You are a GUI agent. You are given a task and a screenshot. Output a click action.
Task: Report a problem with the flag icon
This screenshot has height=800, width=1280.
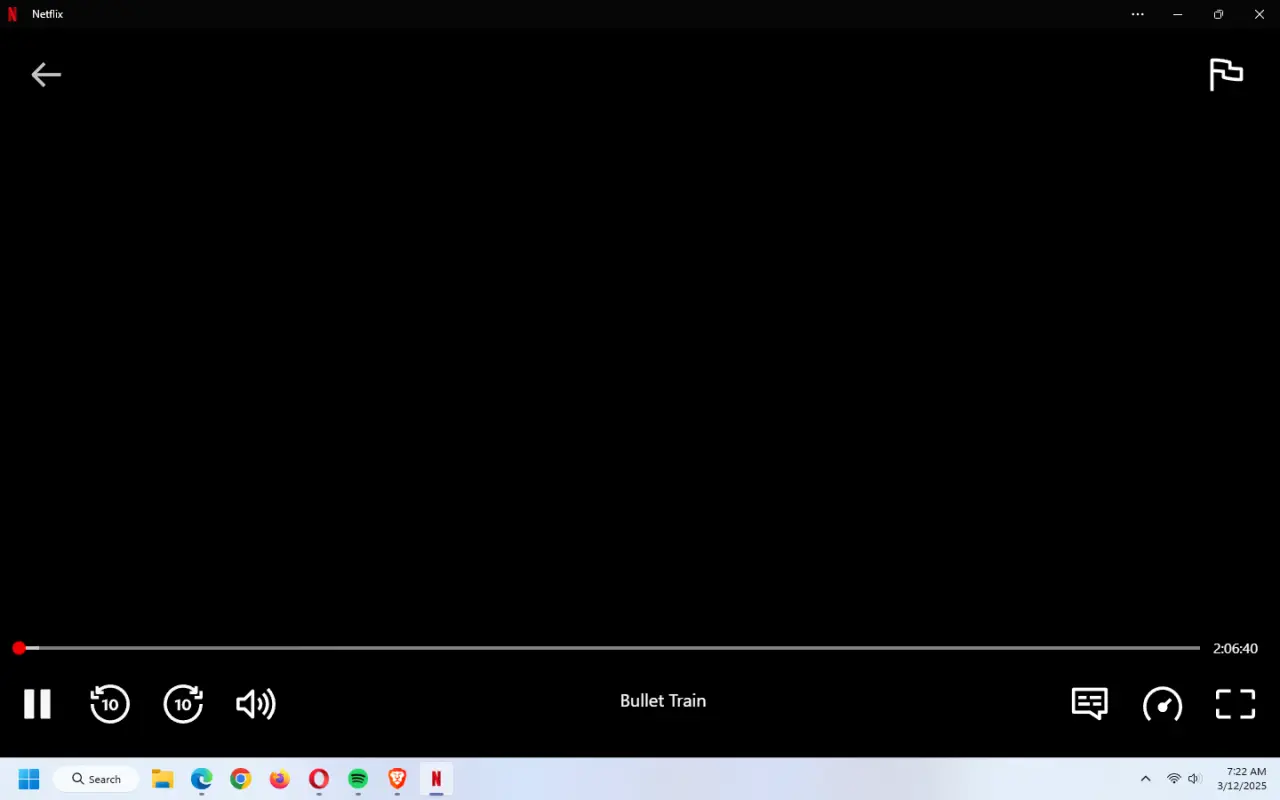click(x=1226, y=75)
